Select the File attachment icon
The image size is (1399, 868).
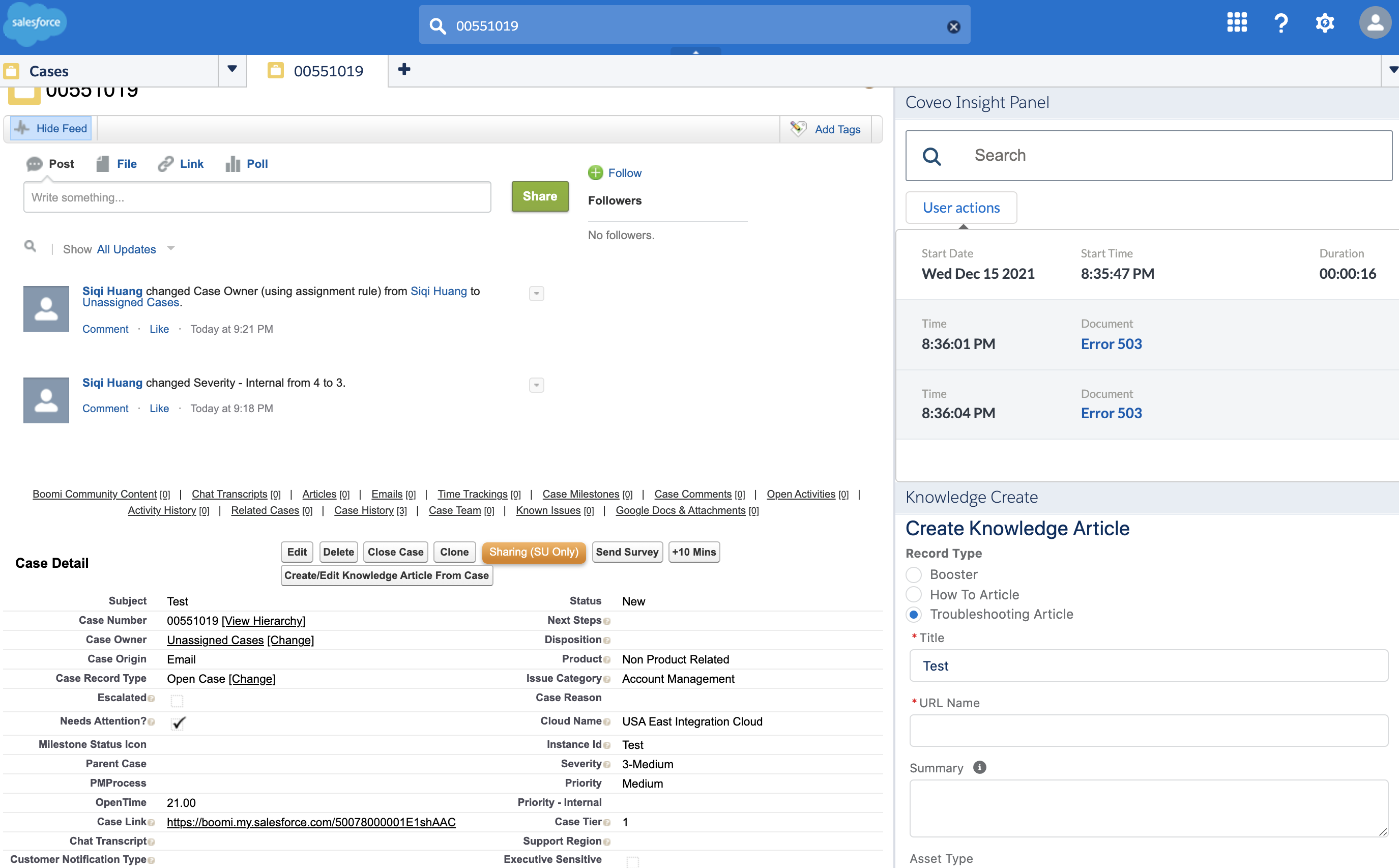click(102, 164)
